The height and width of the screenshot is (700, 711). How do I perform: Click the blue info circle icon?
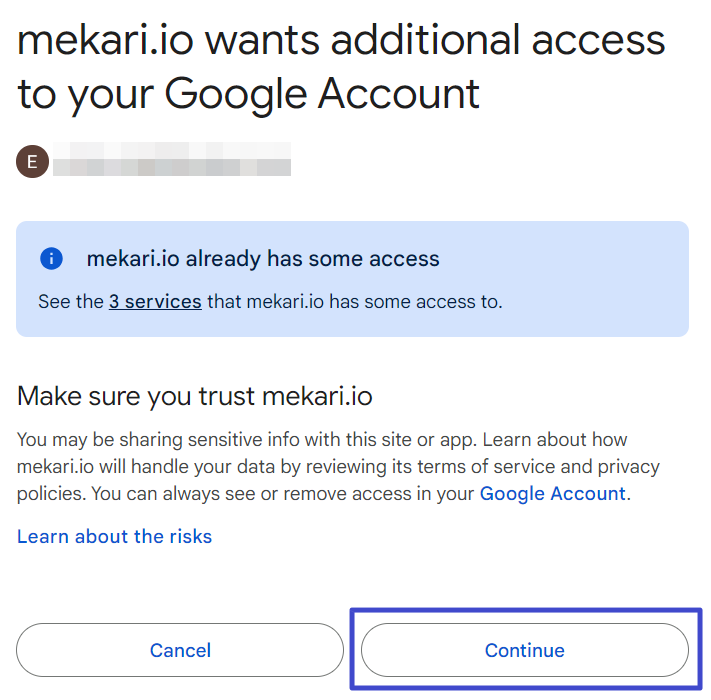coord(51,259)
